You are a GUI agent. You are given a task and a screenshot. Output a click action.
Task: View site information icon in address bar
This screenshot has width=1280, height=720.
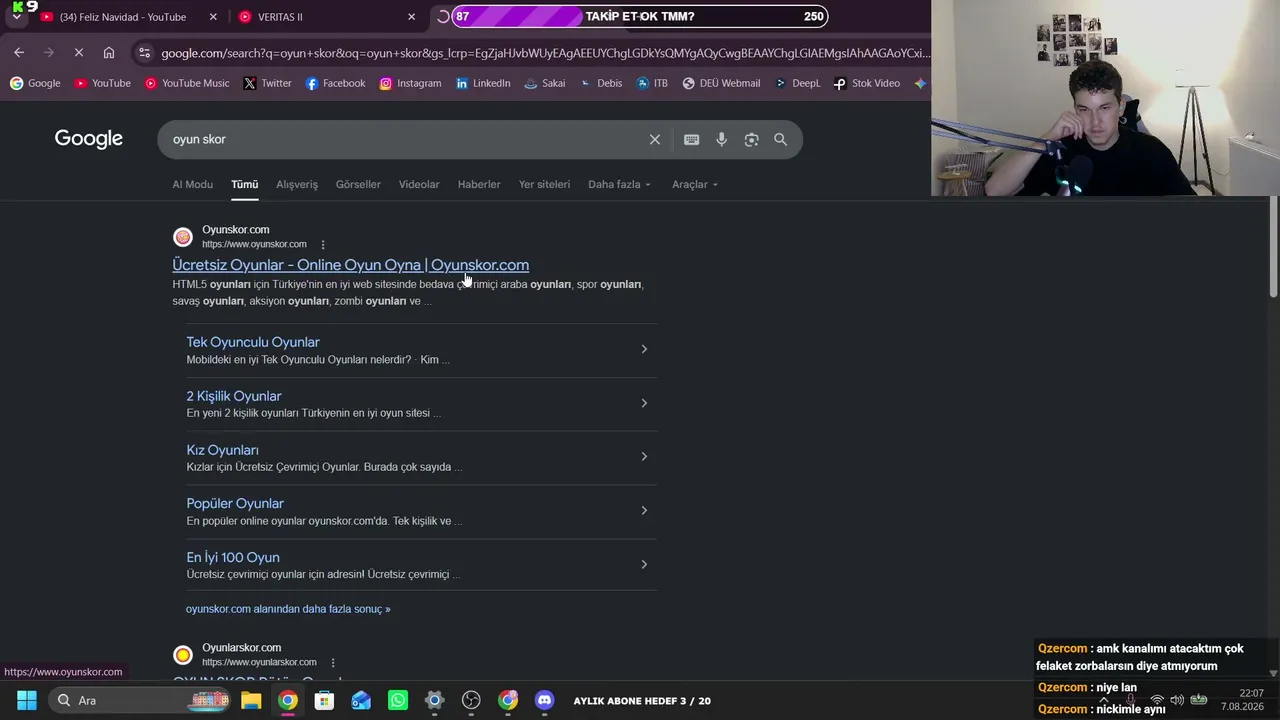(145, 53)
